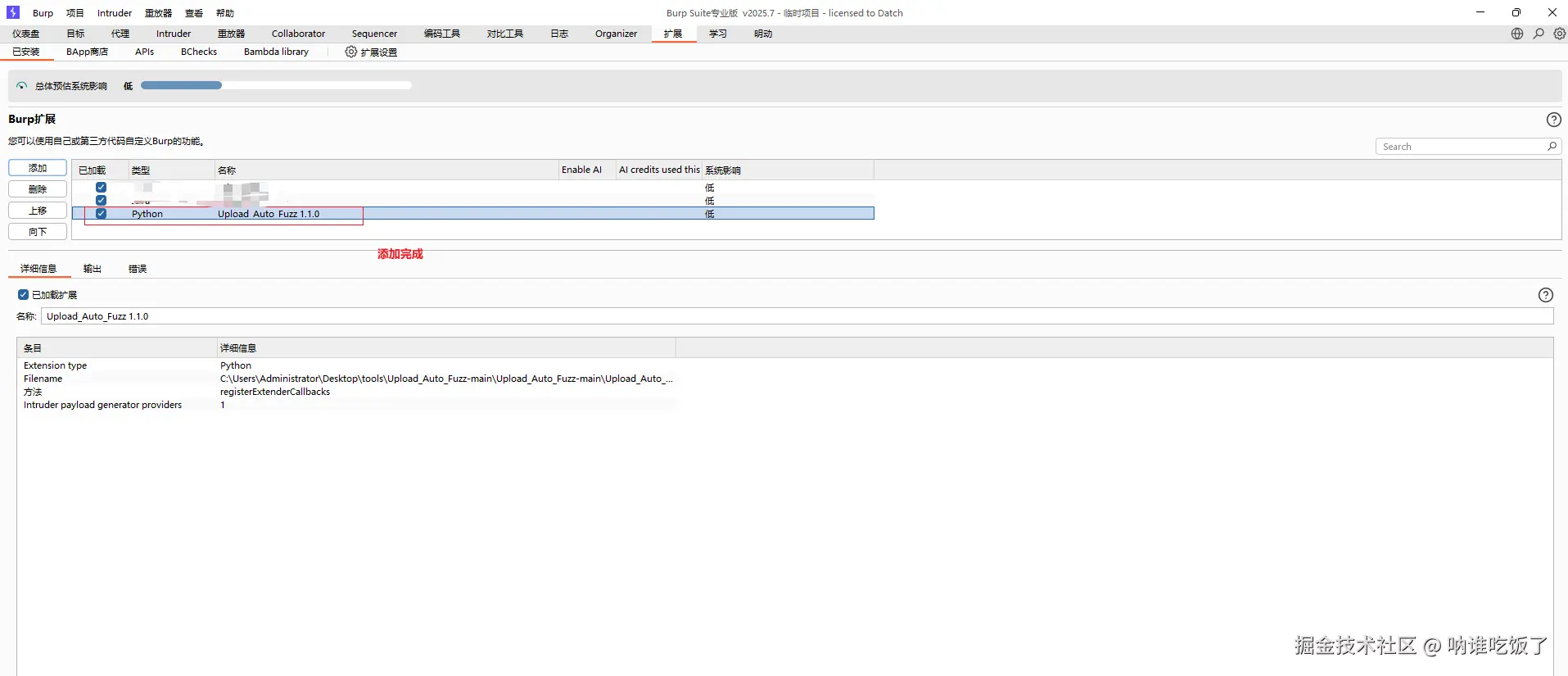Select the 已安装 sub-tab

pos(26,52)
